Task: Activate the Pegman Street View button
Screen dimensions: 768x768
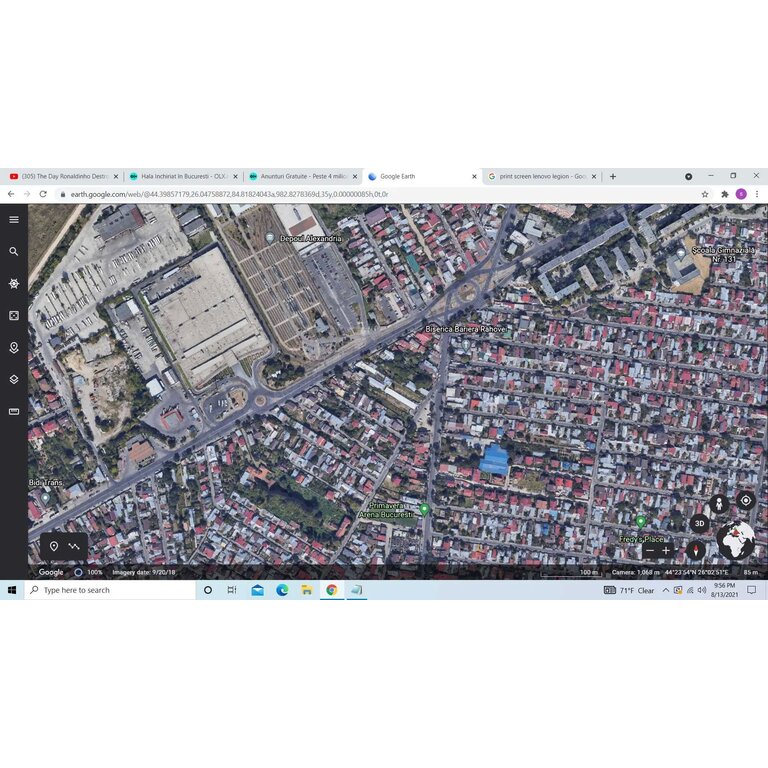Action: [719, 503]
